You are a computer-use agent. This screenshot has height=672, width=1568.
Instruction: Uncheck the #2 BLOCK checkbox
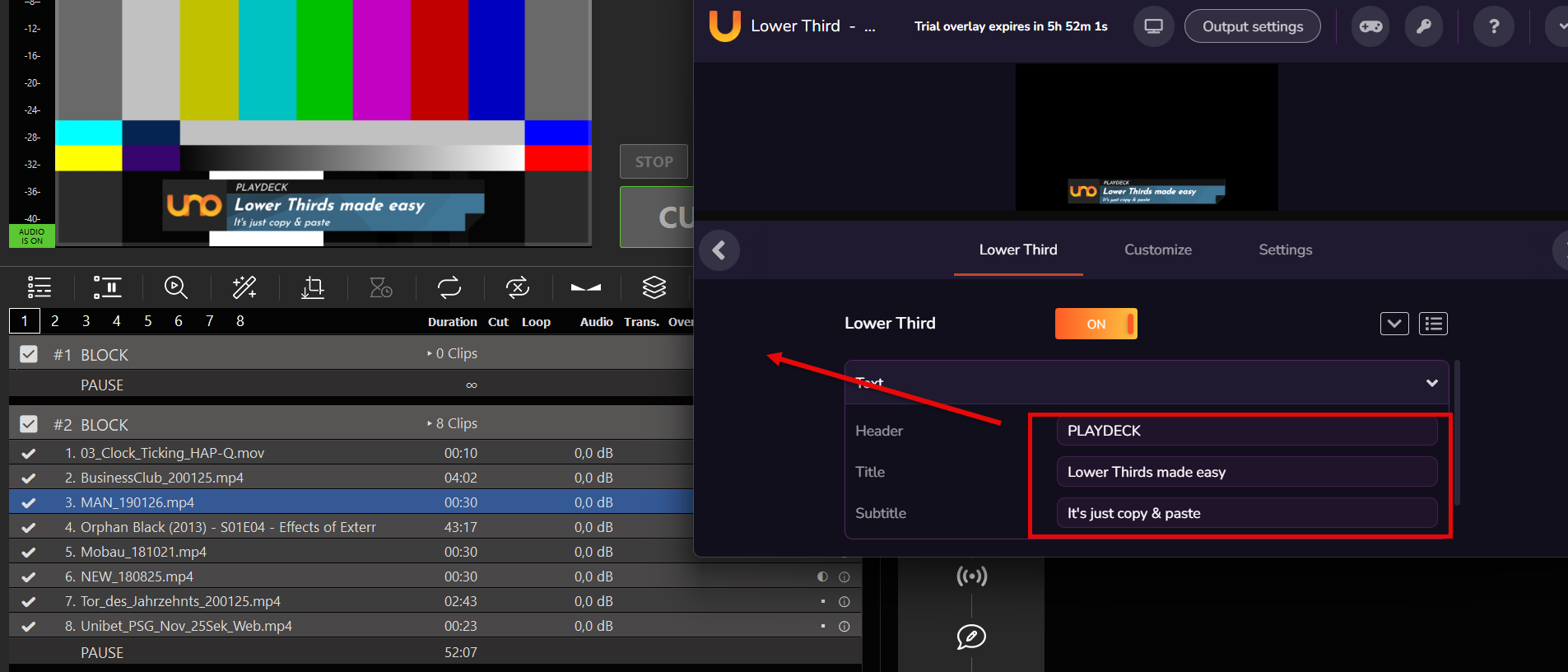[29, 424]
